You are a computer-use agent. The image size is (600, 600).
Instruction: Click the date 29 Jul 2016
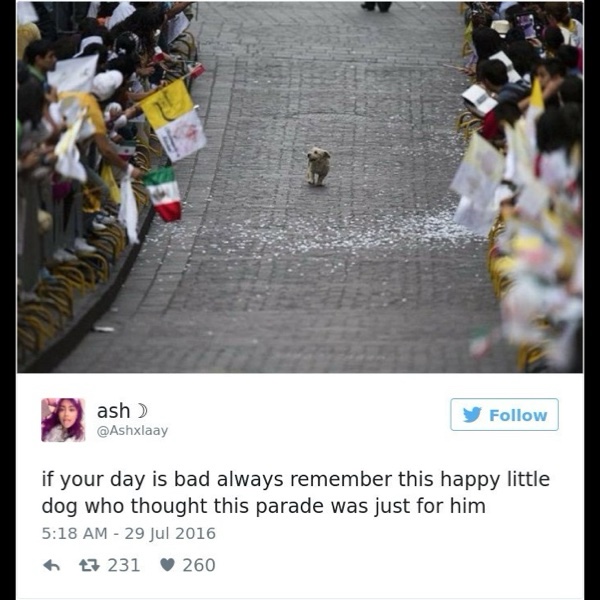[170, 533]
